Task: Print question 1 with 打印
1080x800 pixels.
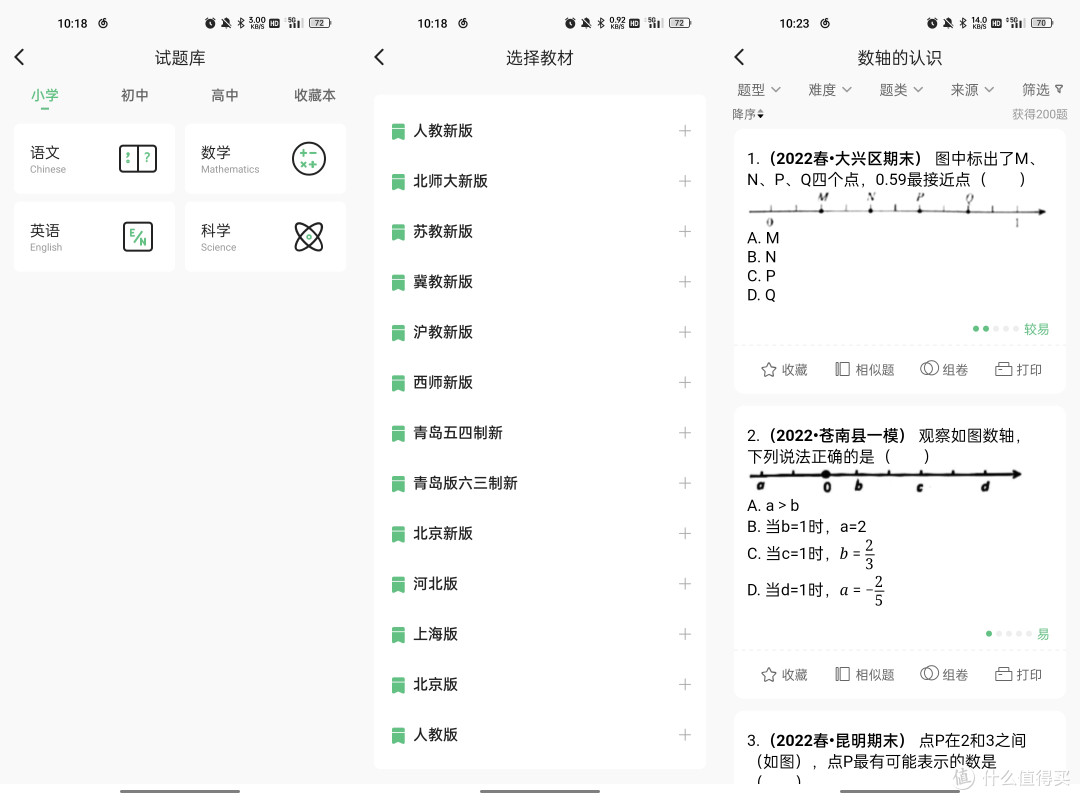Action: click(1018, 369)
